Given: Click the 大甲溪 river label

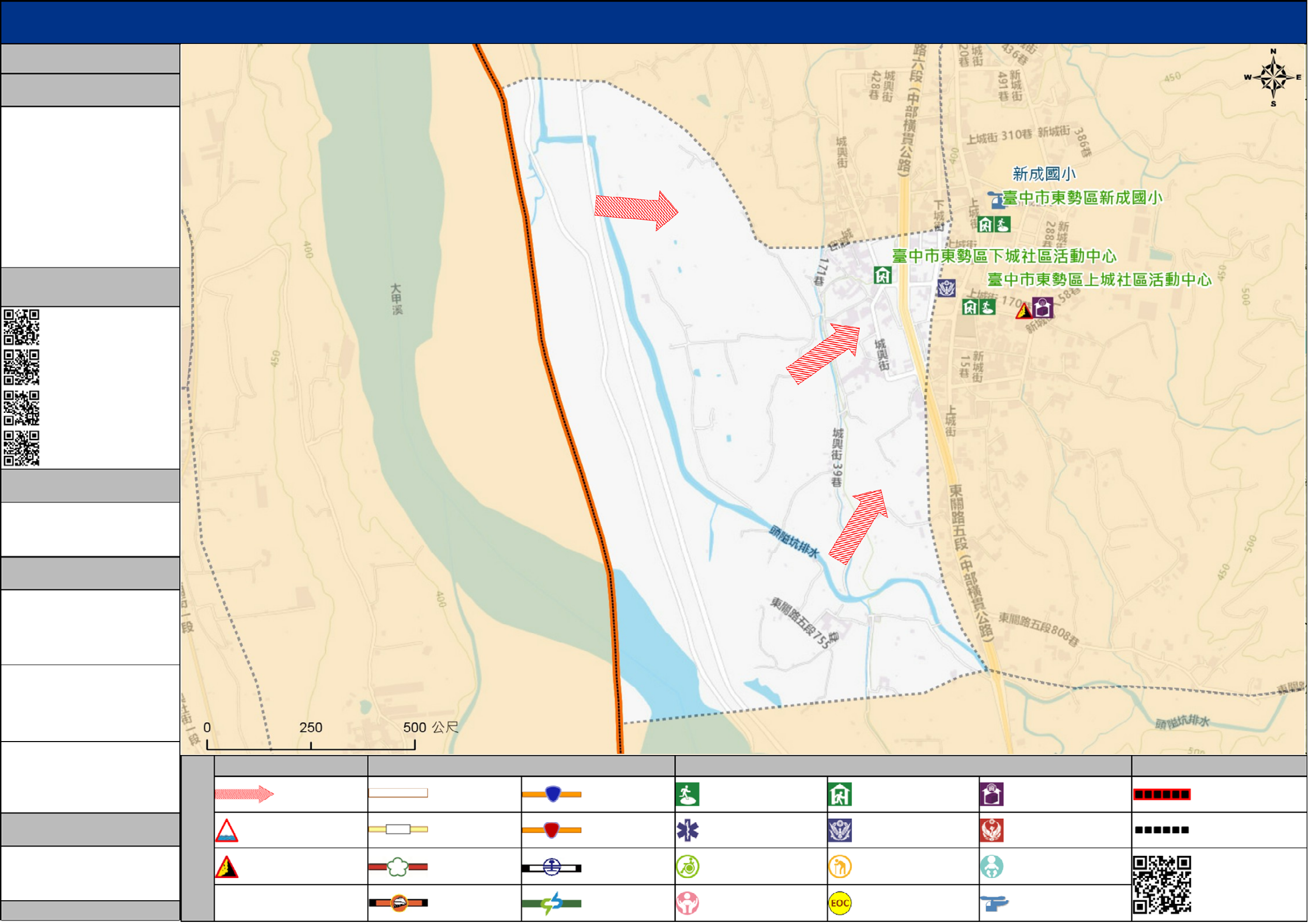Looking at the screenshot, I should pyautogui.click(x=397, y=300).
